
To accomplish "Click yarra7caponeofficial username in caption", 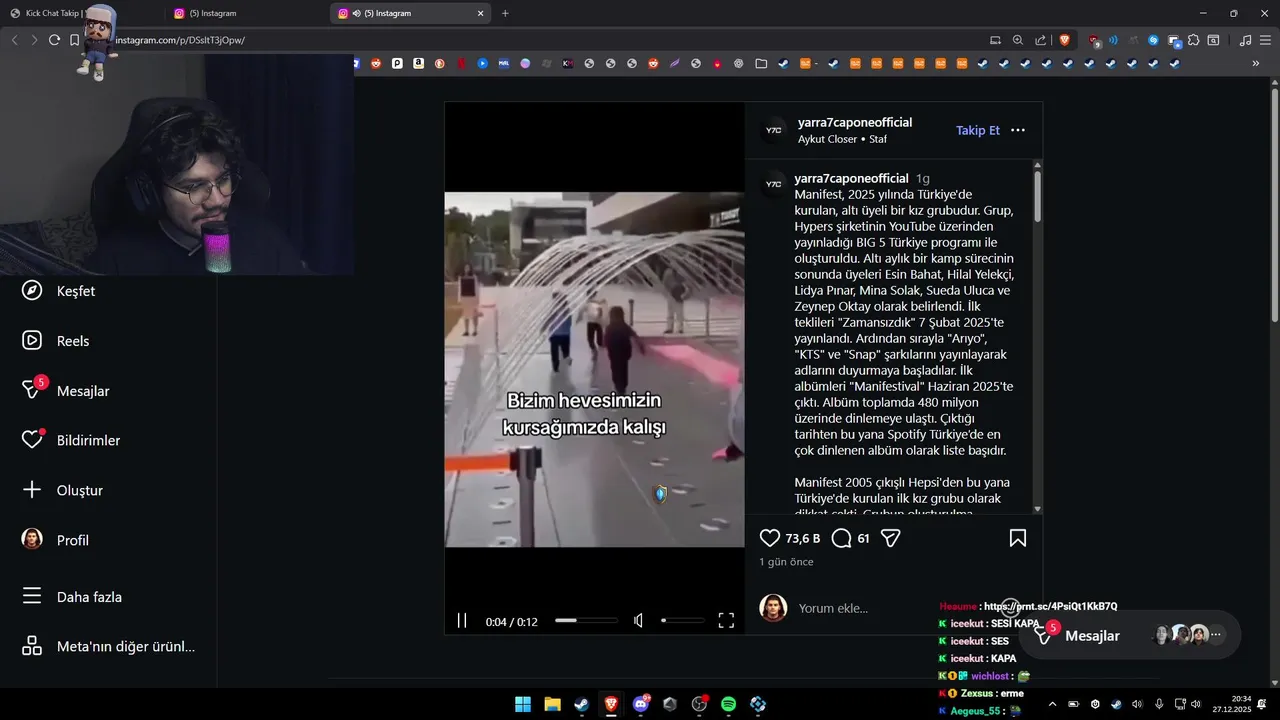I will [x=851, y=178].
